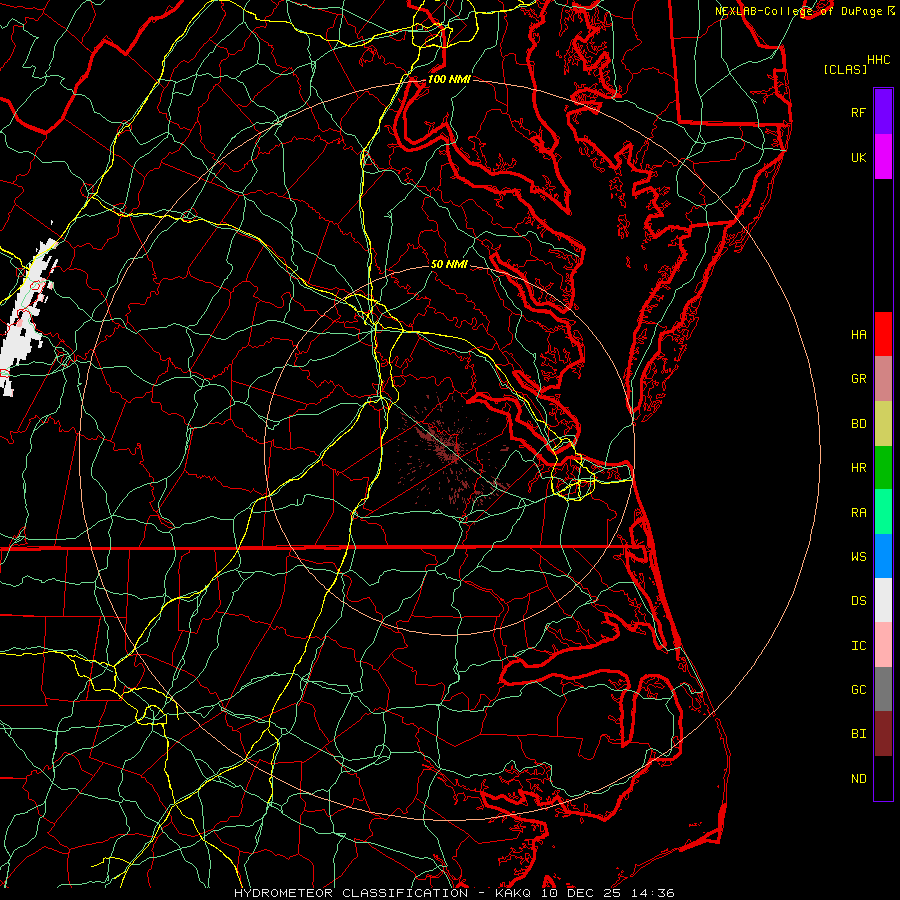
Task: Click the ND legend label
Action: pos(858,779)
